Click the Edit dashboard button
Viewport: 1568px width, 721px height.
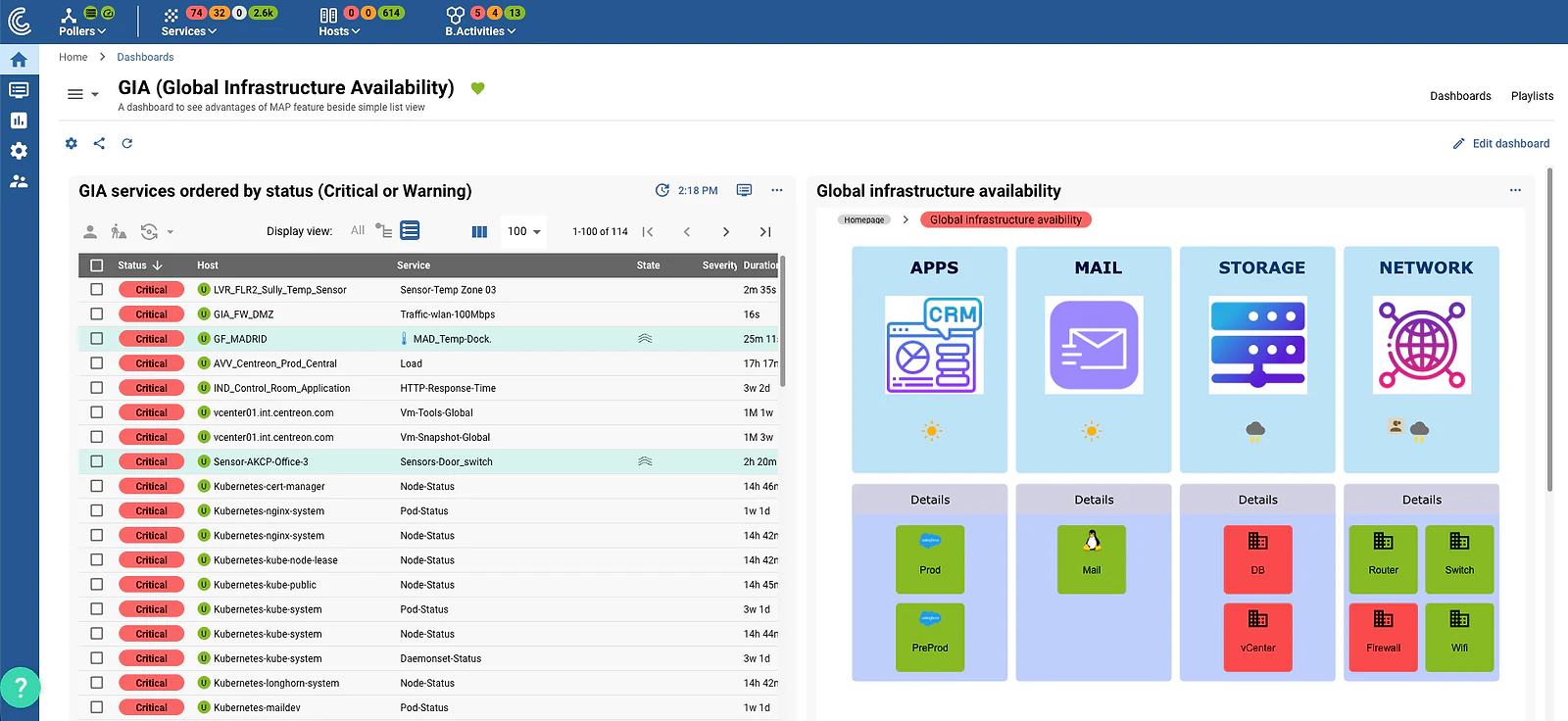pos(1501,143)
